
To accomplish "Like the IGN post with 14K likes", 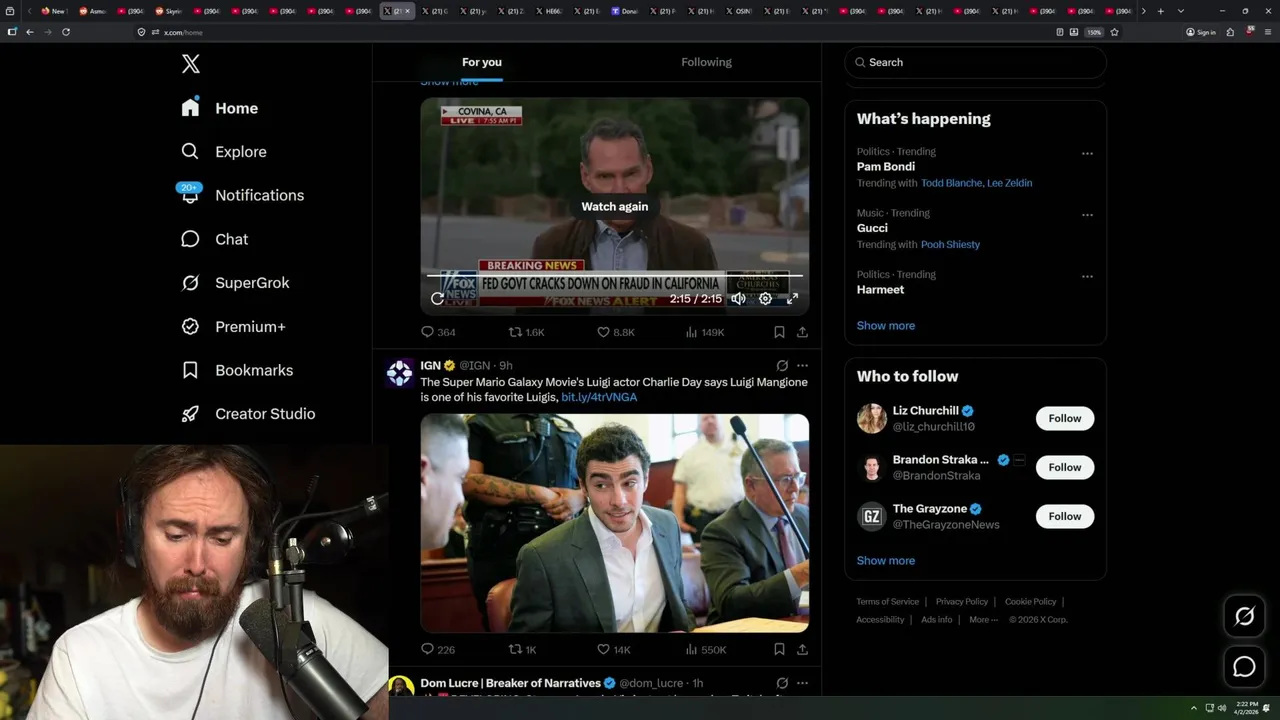I will coord(614,649).
